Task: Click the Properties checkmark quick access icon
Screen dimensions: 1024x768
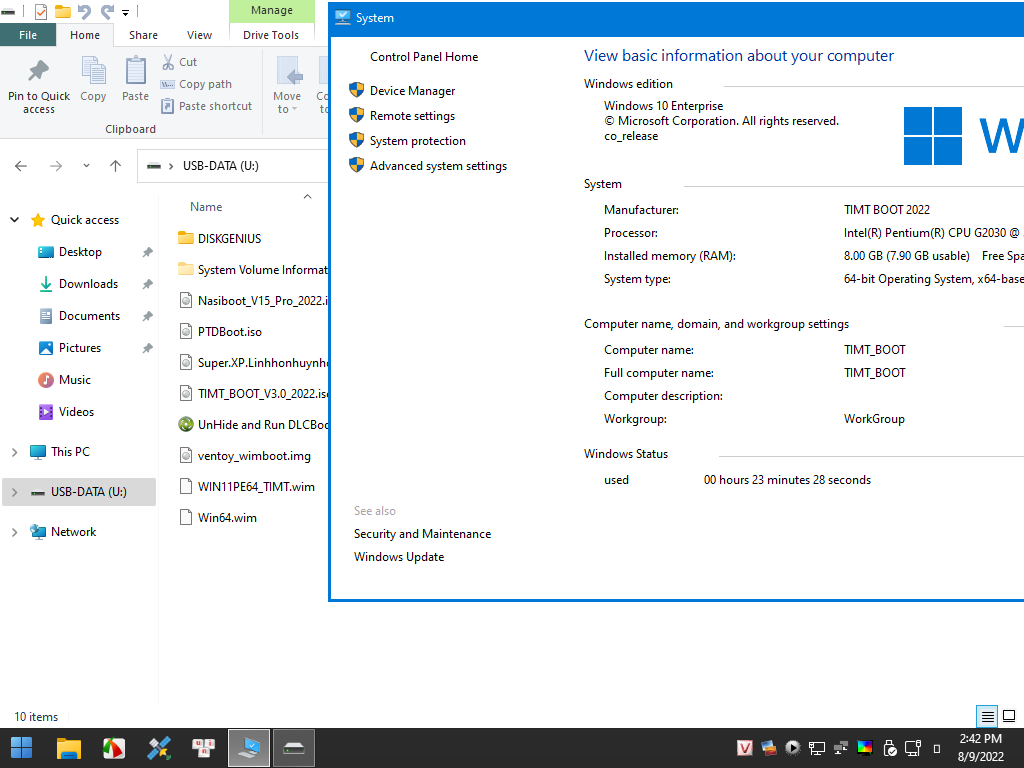Action: point(40,11)
